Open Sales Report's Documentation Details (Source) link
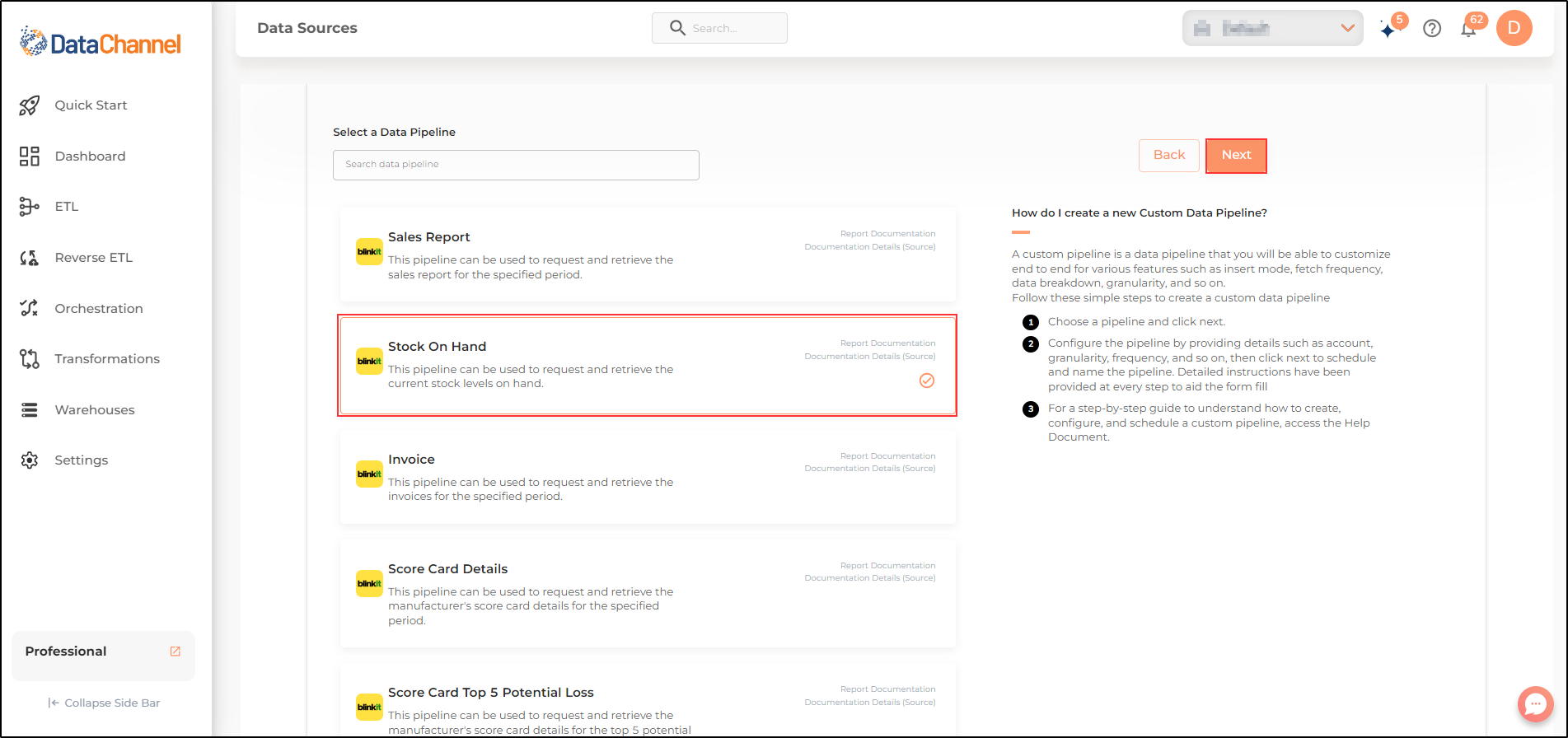 (869, 247)
